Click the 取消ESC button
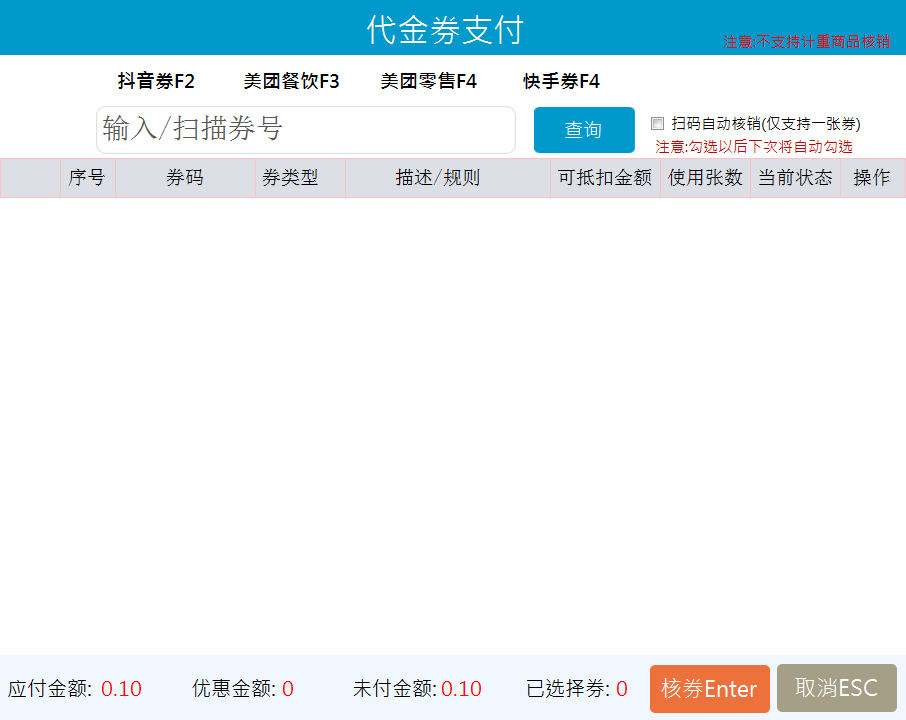Screen dimensions: 906x720 [x=837, y=688]
